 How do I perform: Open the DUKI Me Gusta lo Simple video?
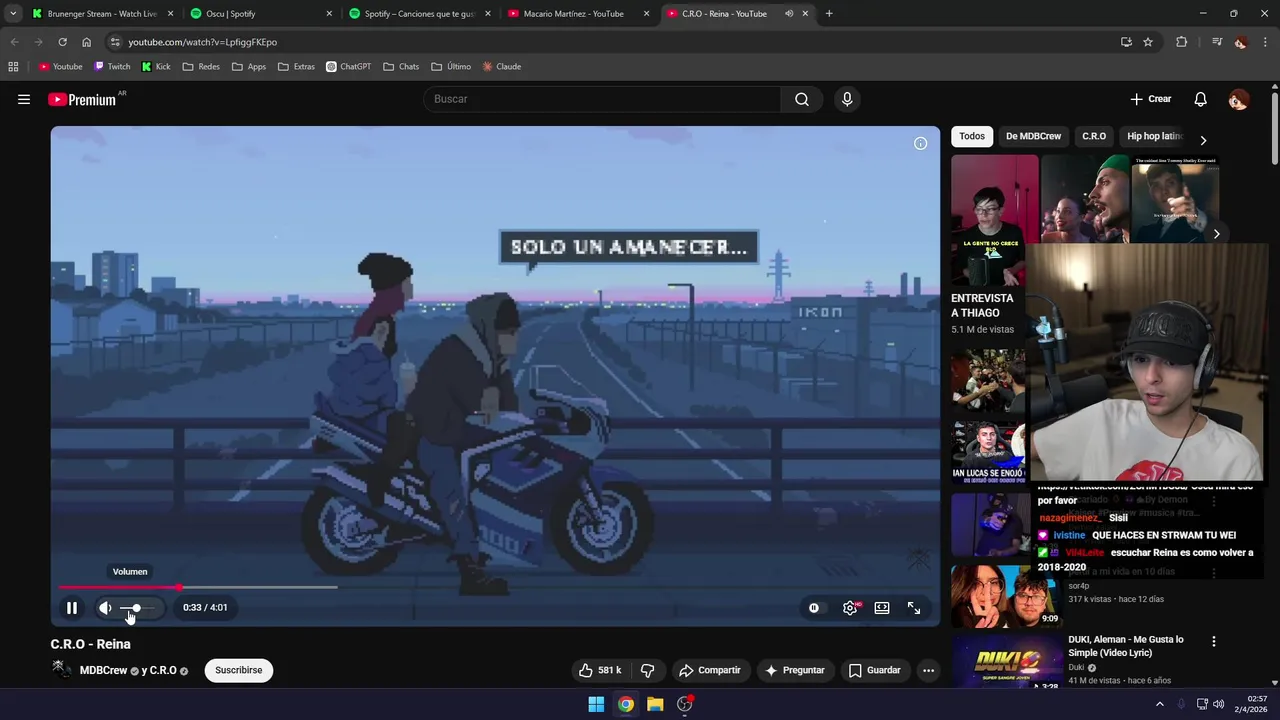tap(1125, 645)
